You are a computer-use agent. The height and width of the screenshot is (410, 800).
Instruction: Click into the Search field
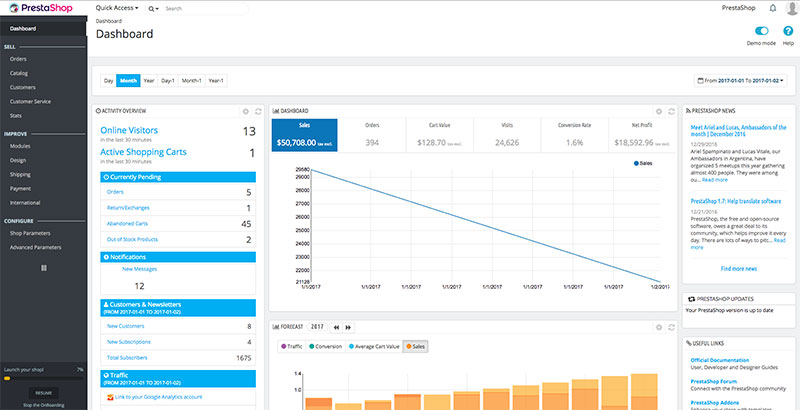click(204, 9)
